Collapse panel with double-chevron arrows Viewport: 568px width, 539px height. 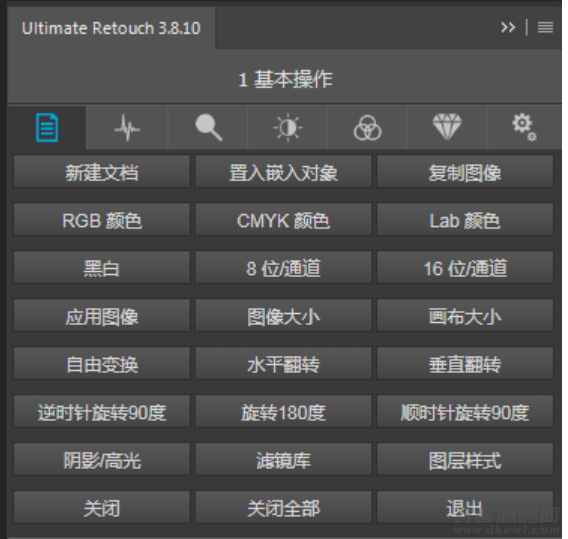pos(508,28)
